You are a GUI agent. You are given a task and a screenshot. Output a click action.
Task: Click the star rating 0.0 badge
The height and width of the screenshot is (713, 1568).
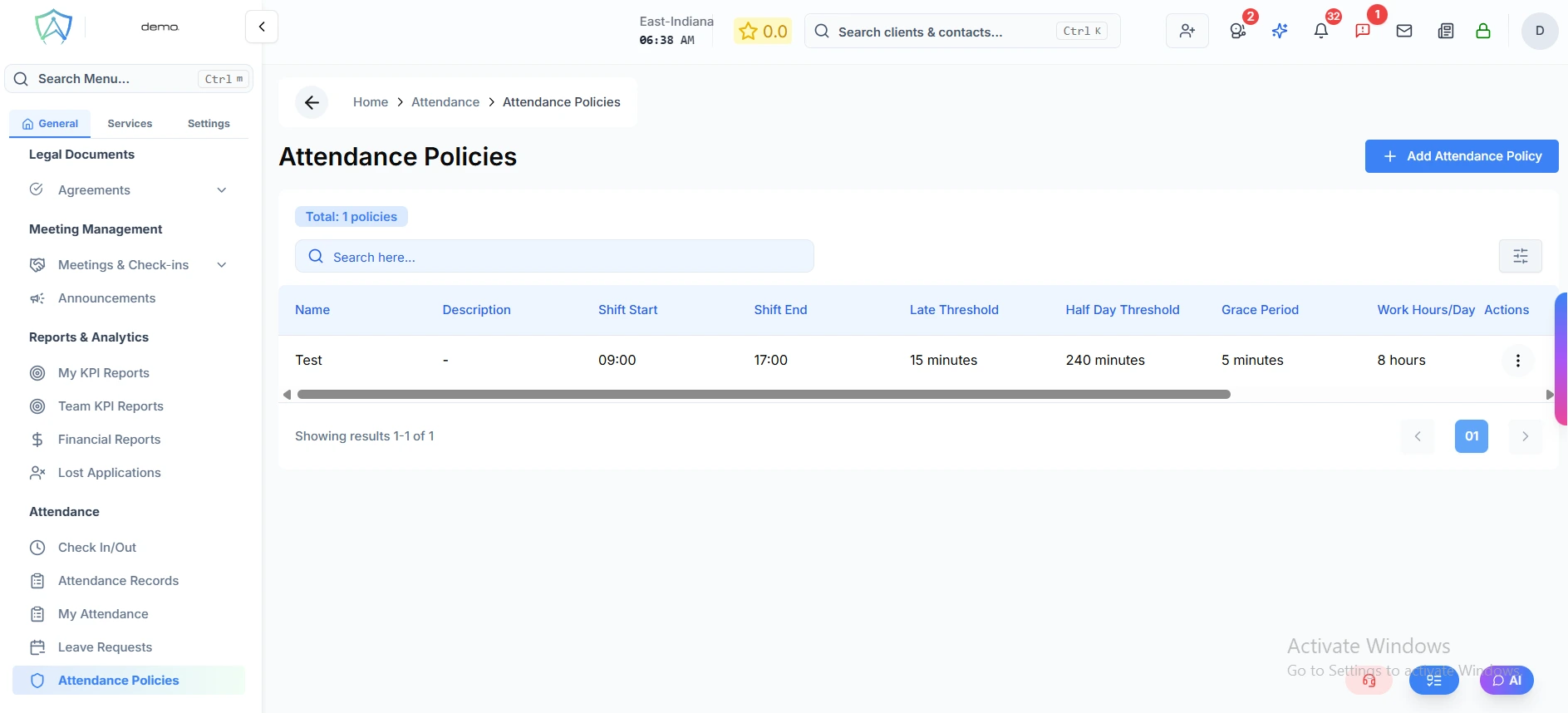[x=763, y=32]
